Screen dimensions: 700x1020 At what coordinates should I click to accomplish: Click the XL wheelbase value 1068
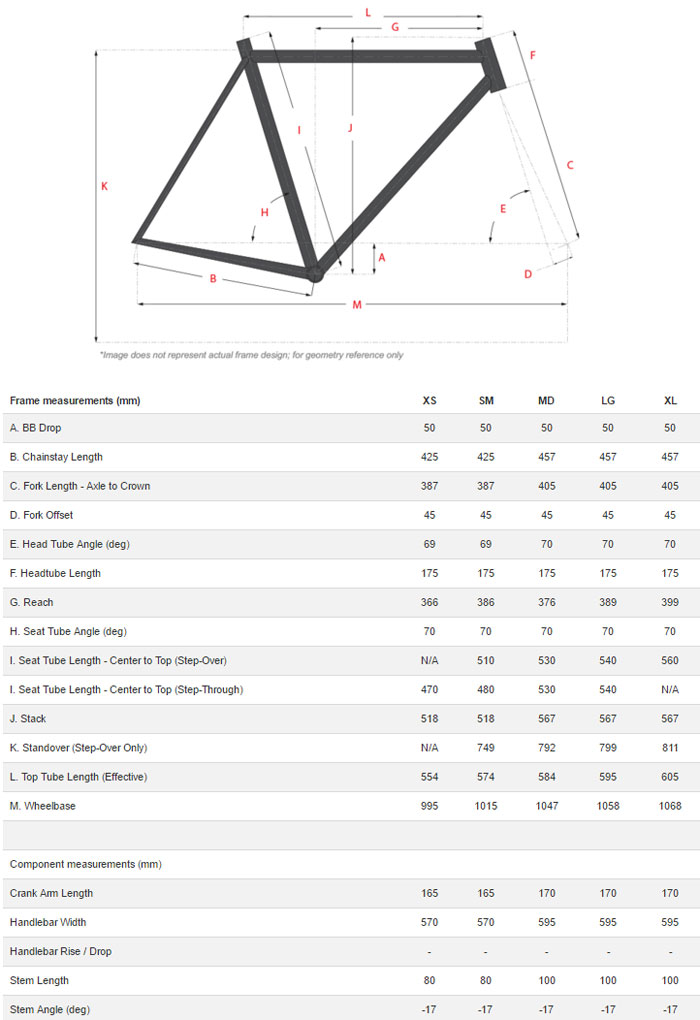[670, 806]
